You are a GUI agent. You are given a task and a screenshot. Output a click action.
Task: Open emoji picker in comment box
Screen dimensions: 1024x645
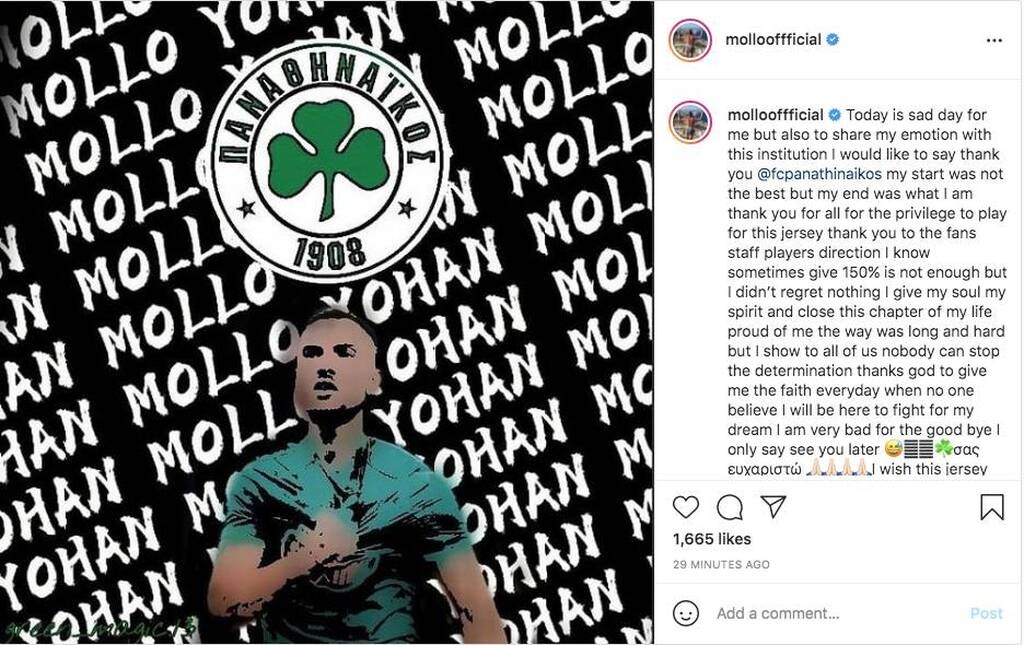(686, 613)
